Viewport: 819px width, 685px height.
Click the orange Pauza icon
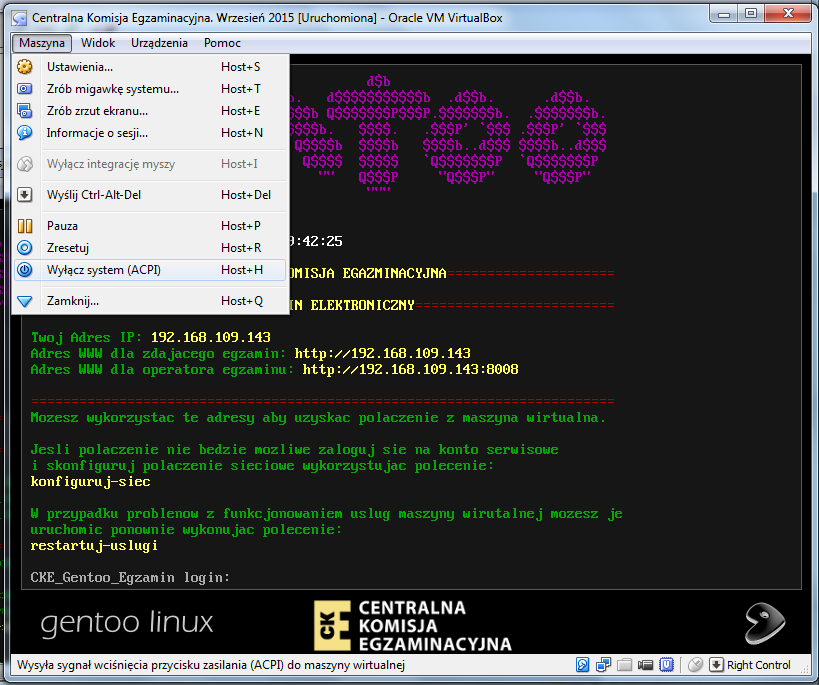(25, 226)
